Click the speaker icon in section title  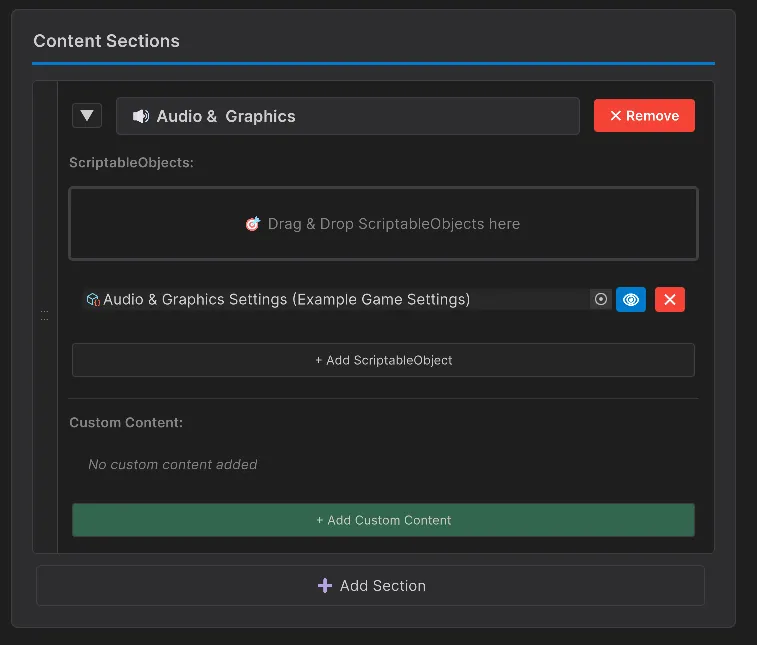pos(141,116)
